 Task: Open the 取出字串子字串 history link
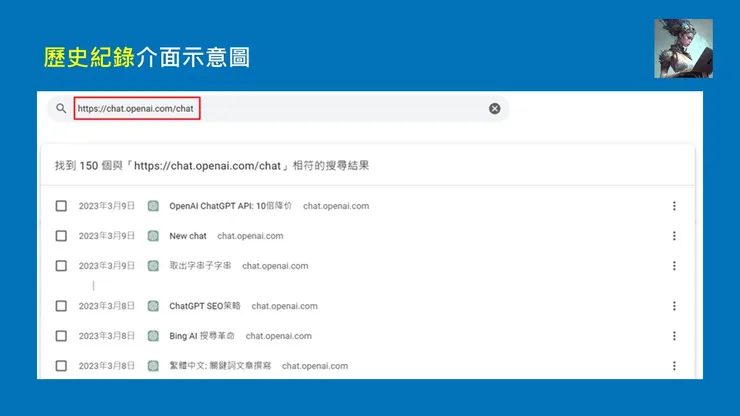pyautogui.click(x=200, y=266)
